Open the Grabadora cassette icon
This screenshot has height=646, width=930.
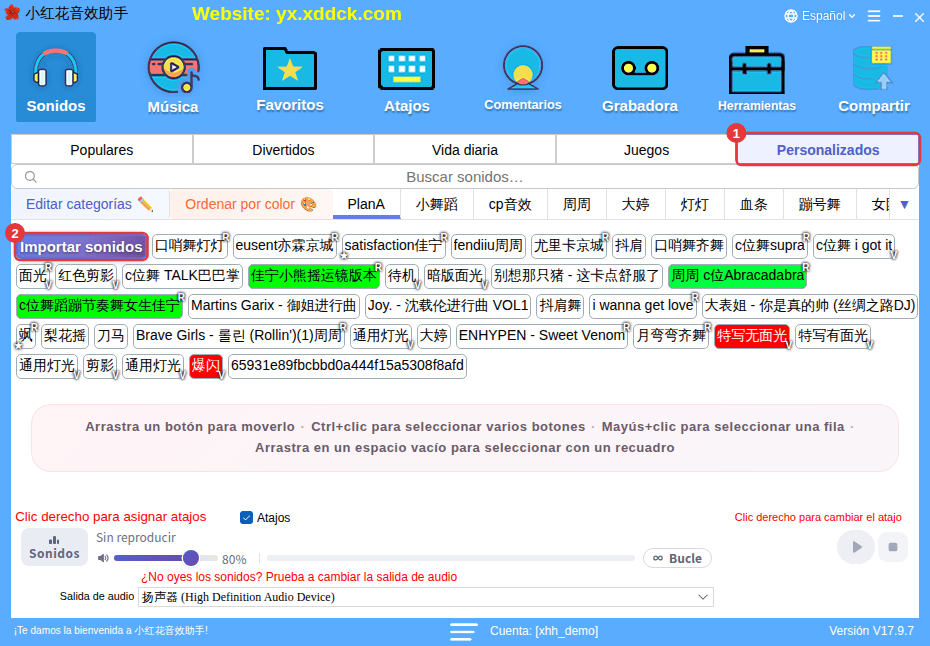click(640, 77)
